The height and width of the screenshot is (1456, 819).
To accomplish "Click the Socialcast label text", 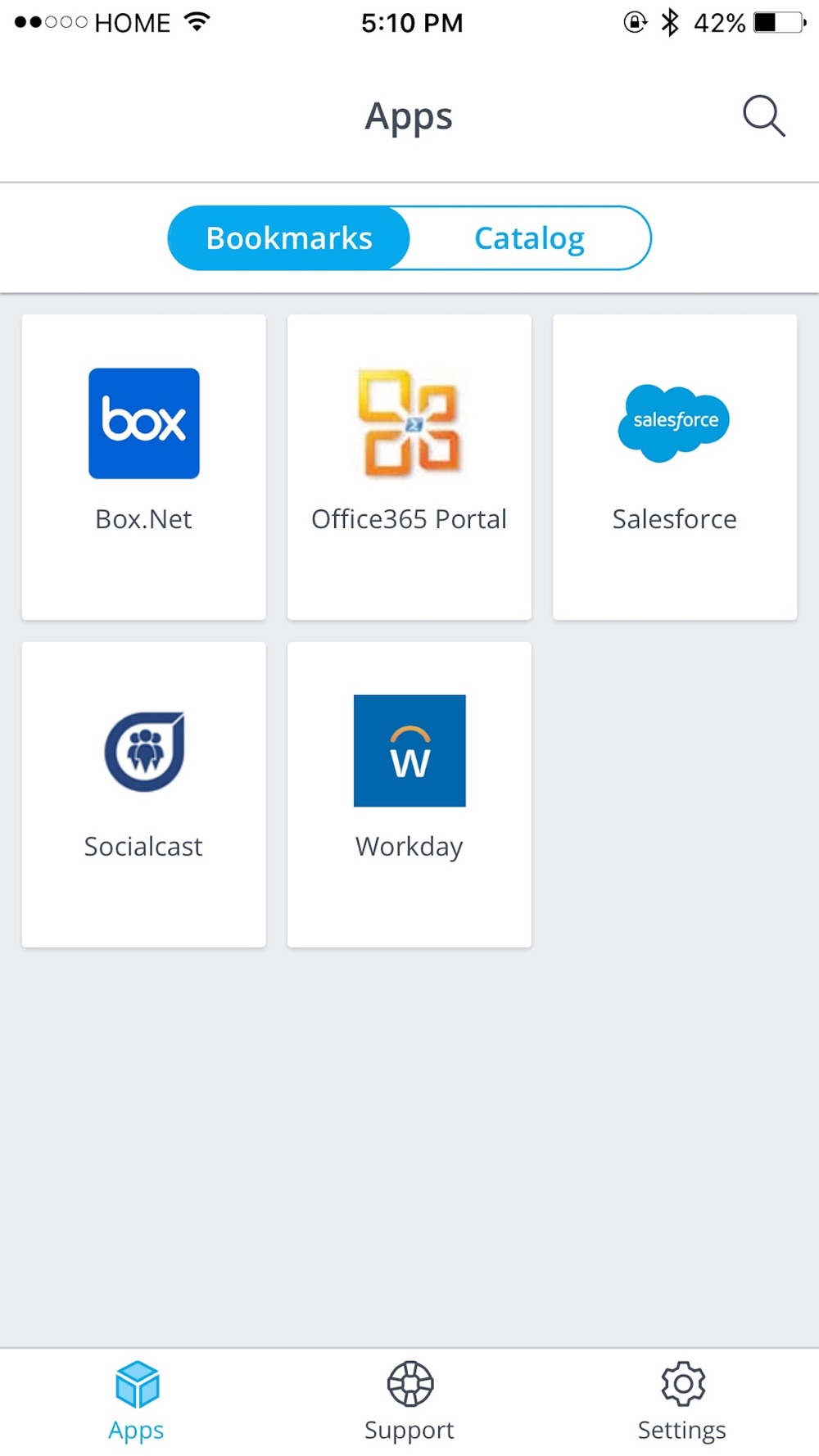I will pyautogui.click(x=143, y=847).
